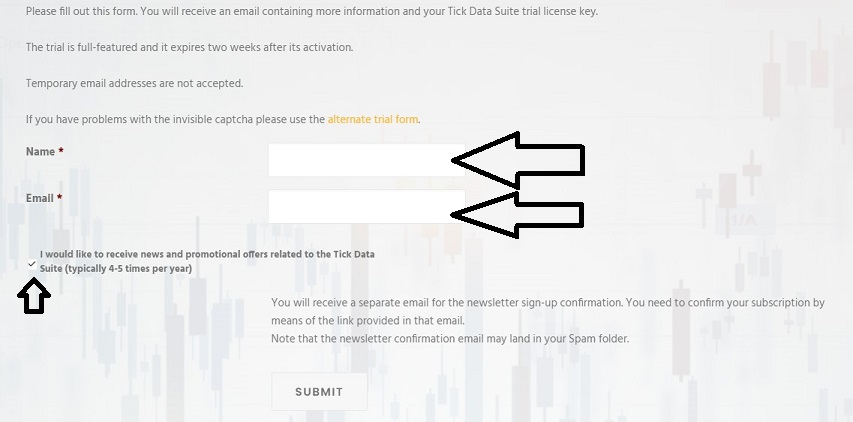Click the red asterisk beside Email label
853x422 pixels.
click(59, 197)
